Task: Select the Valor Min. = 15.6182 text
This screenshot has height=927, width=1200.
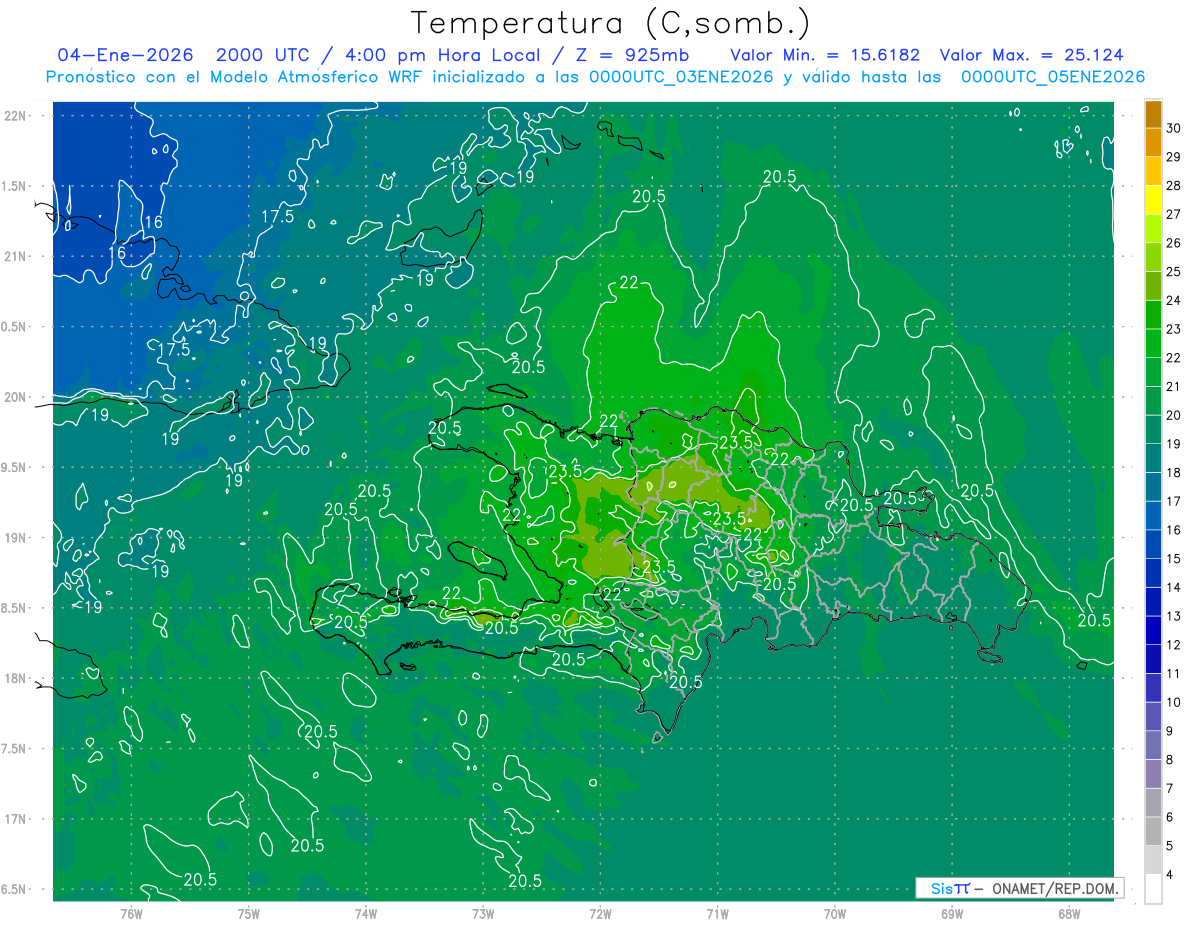Action: (x=825, y=55)
